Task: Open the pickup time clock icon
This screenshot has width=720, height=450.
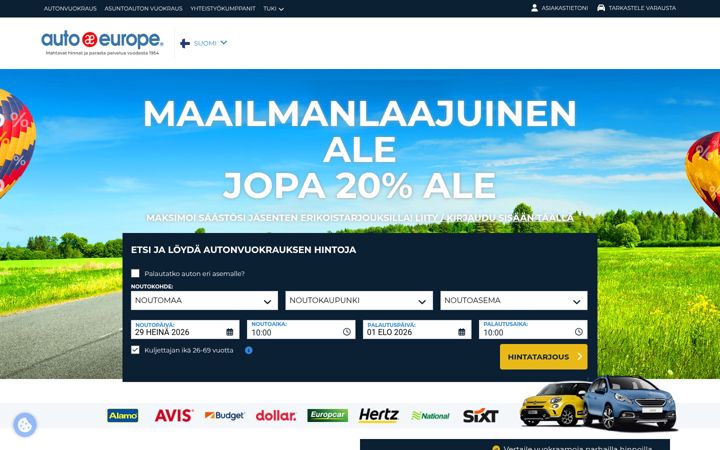Action: (347, 332)
